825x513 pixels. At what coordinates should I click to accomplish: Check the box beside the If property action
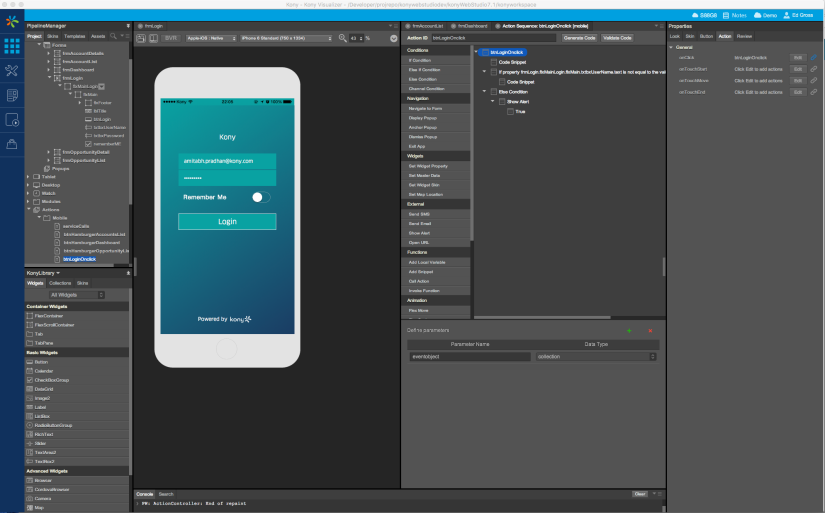pos(494,72)
